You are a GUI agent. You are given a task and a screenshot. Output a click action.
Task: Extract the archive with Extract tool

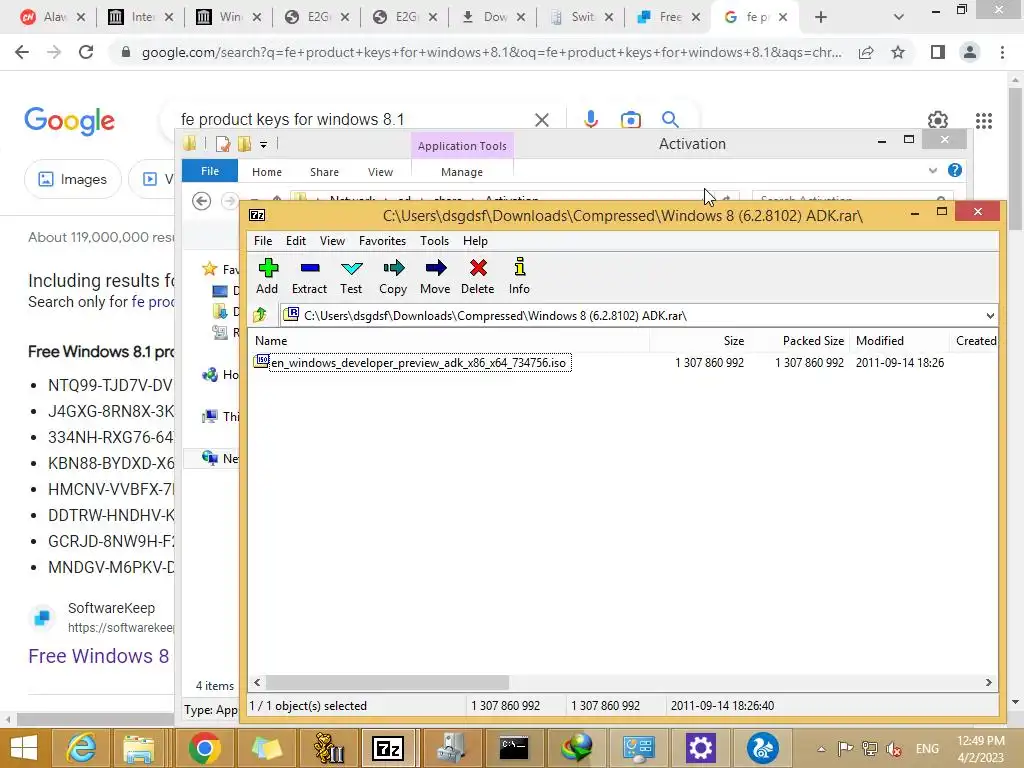pos(309,276)
